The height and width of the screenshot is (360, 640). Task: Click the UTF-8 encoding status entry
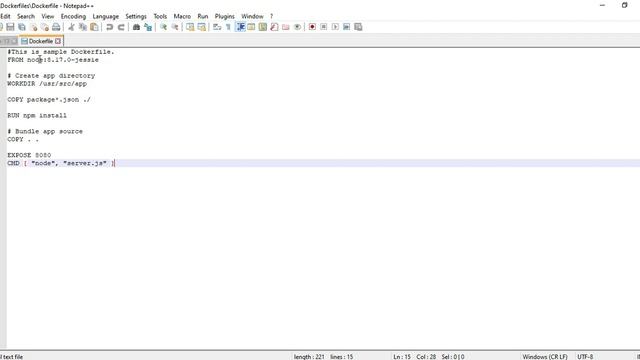click(x=585, y=356)
